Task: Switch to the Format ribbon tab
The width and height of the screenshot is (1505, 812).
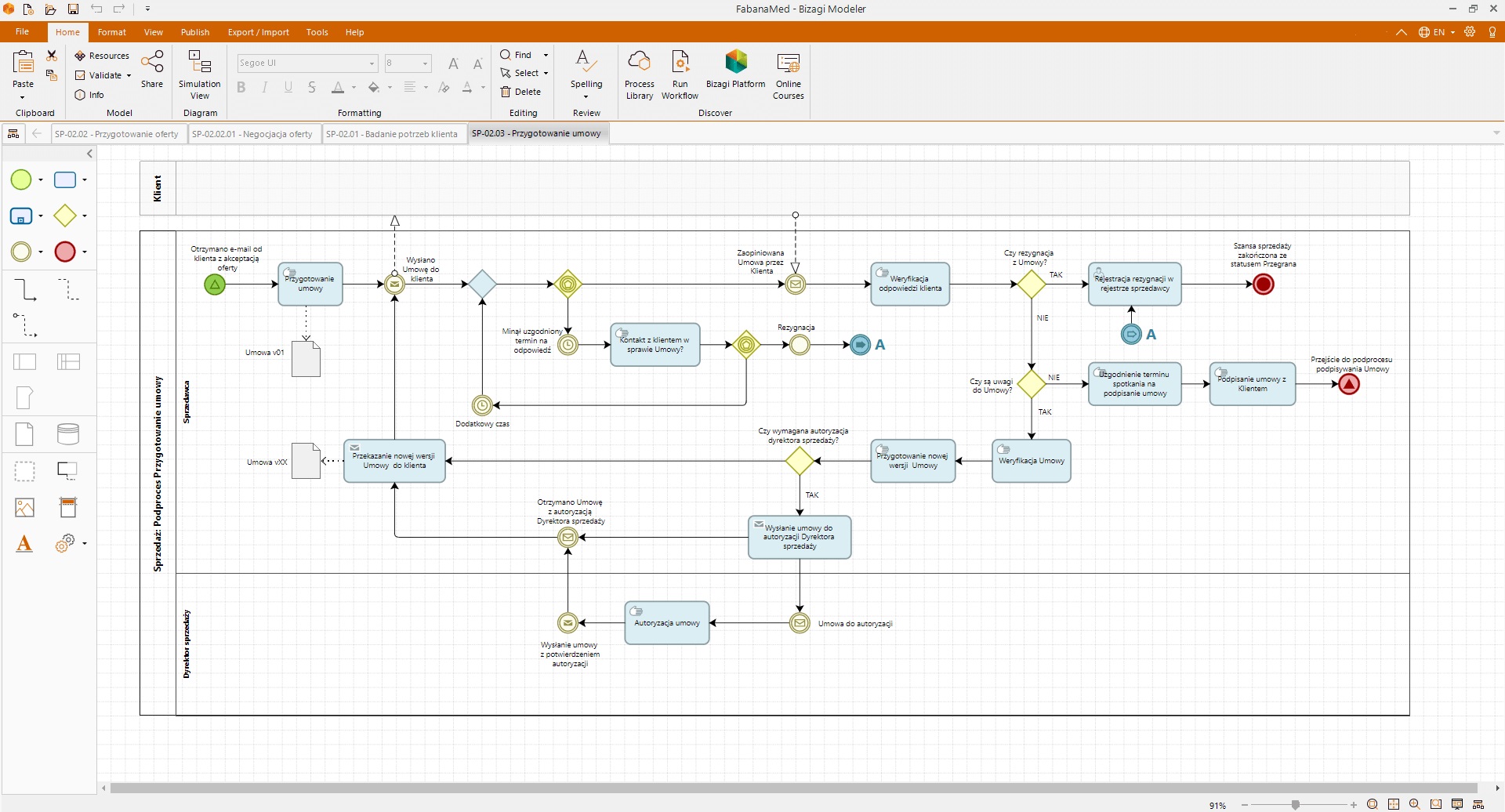Action: coord(112,32)
